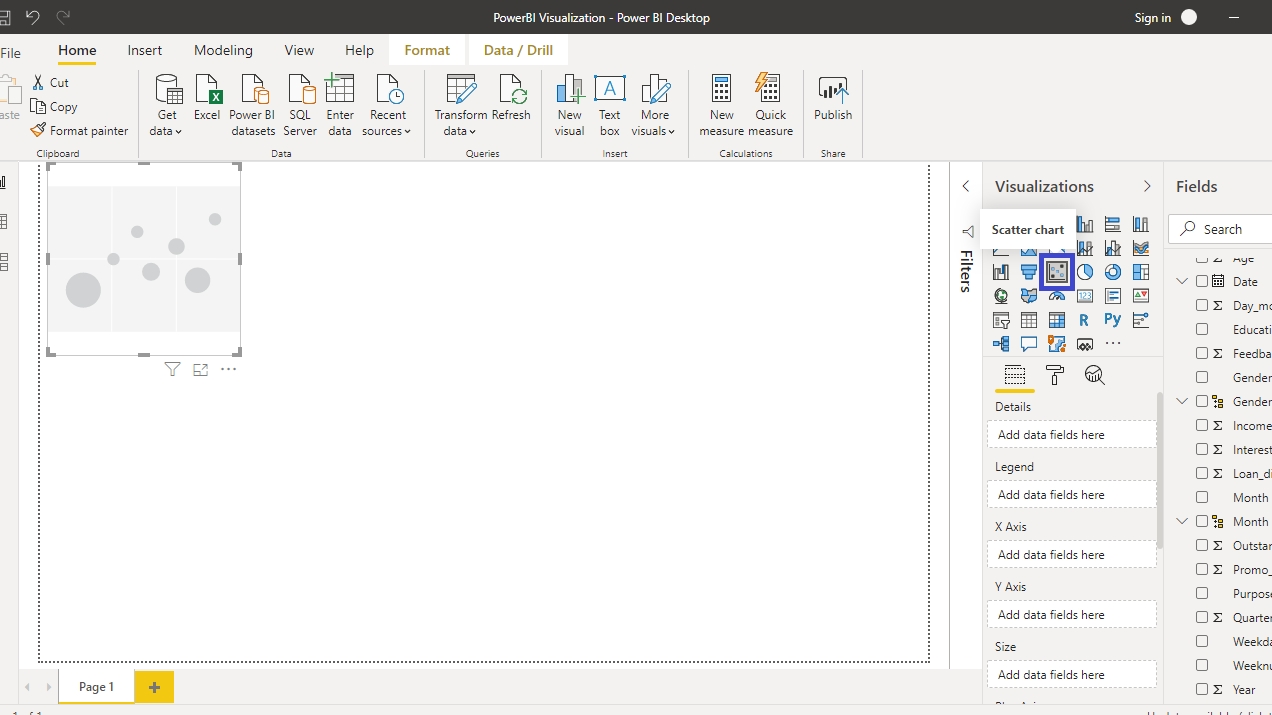Open the Data / Drill tab
Screen dimensions: 1272x715
(x=518, y=50)
